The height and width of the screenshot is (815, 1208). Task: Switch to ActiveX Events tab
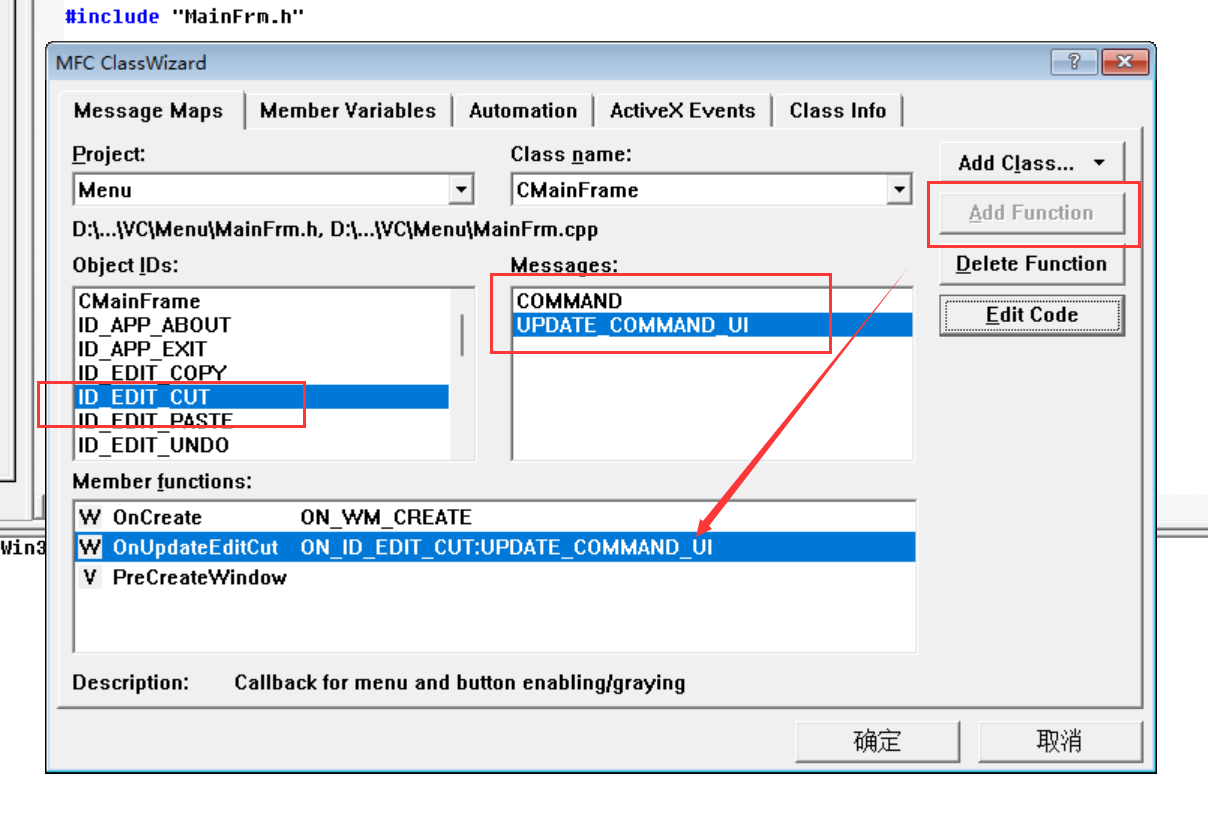(x=683, y=110)
